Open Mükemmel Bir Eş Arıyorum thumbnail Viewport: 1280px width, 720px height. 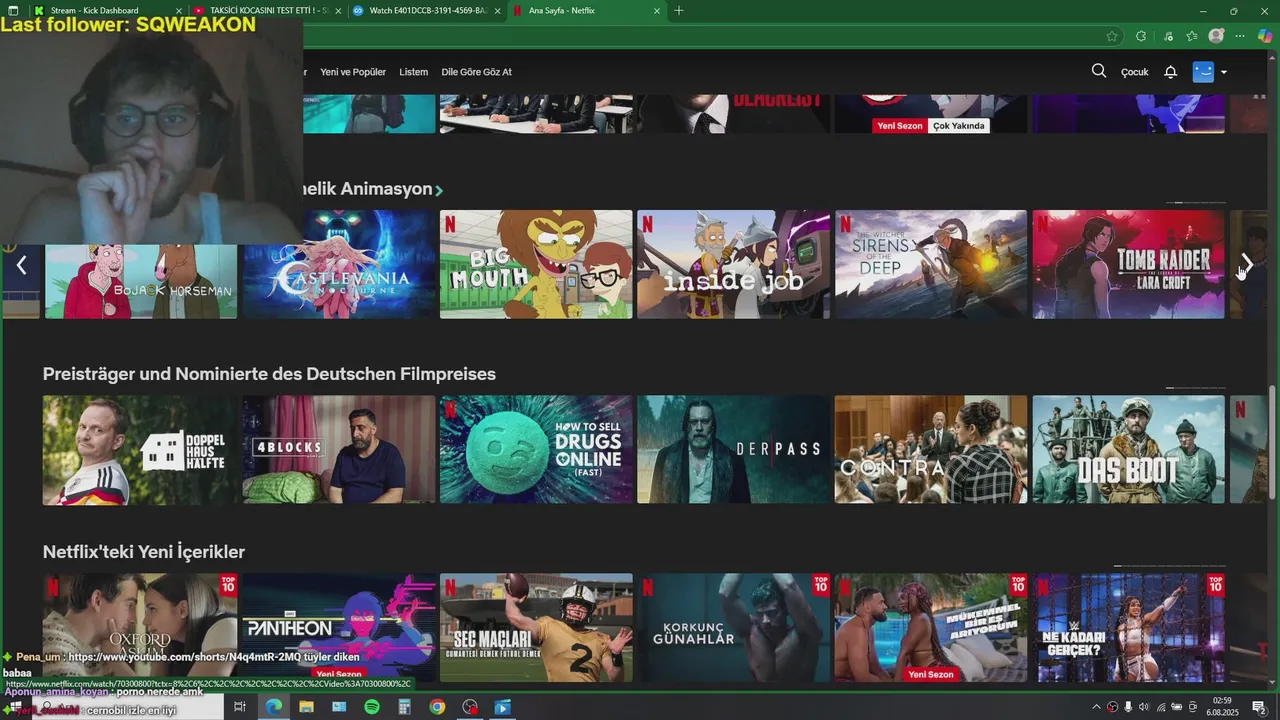click(x=931, y=627)
